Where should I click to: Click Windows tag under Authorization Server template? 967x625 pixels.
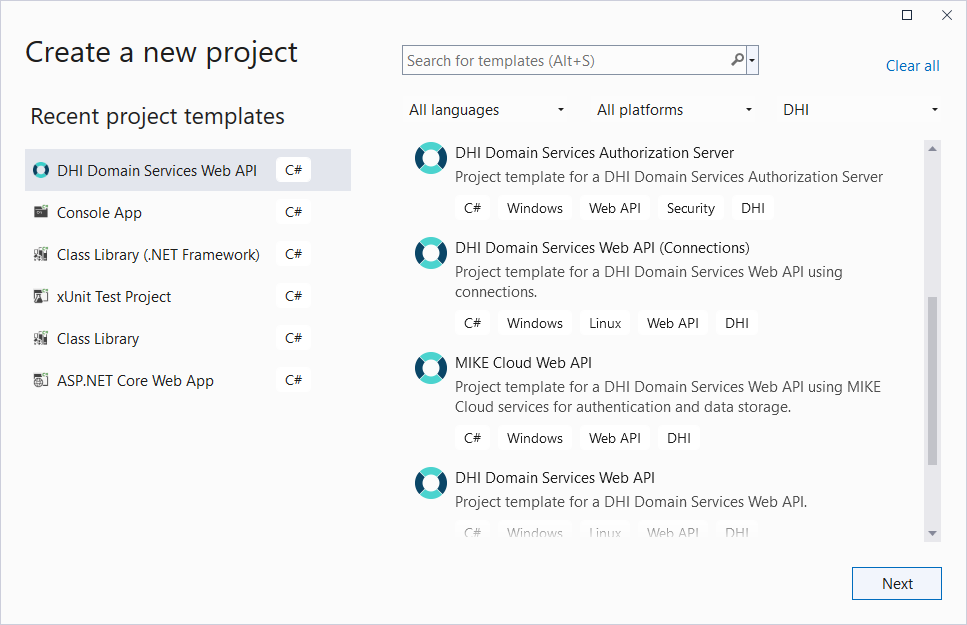coord(535,209)
